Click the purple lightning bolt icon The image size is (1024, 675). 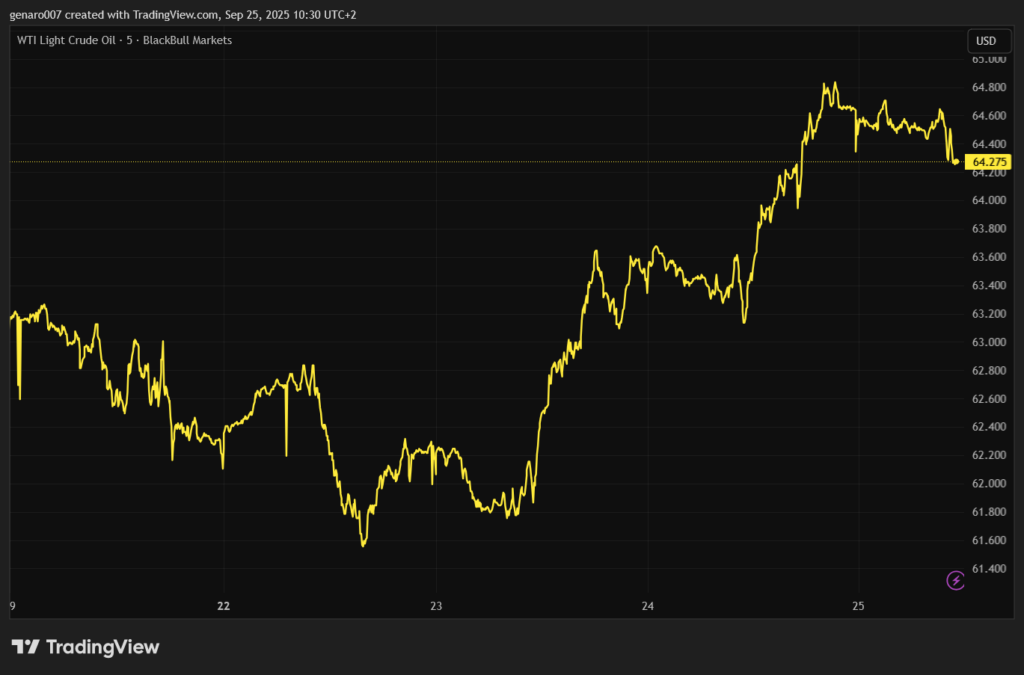click(956, 580)
